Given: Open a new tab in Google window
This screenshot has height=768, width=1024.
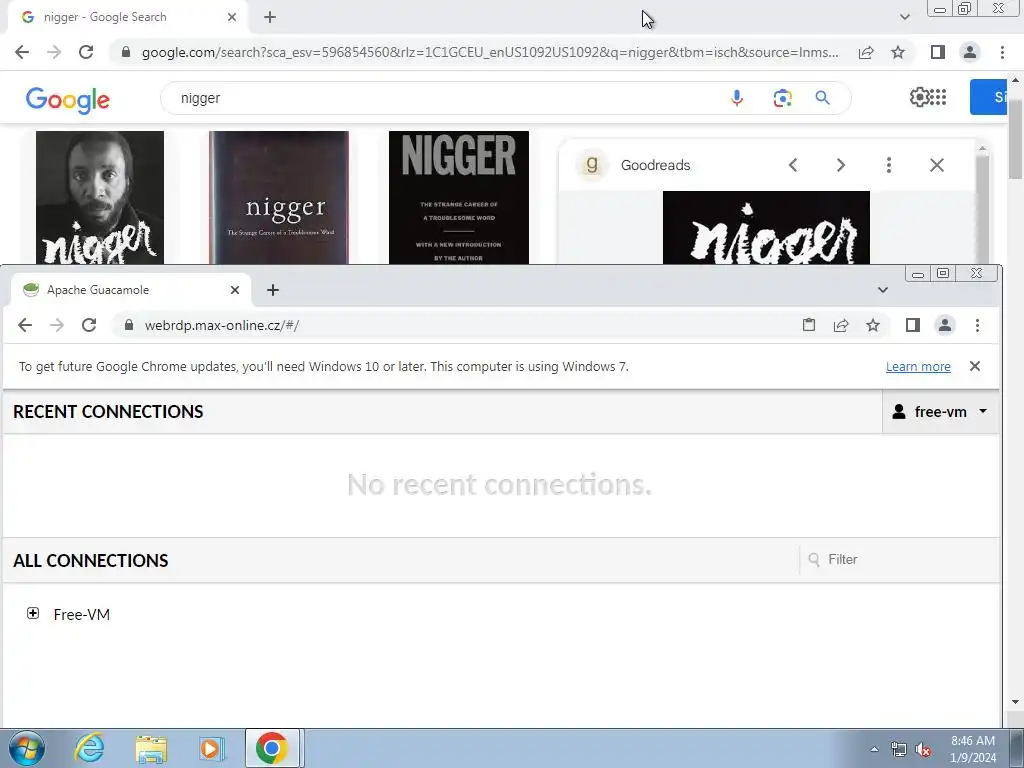Looking at the screenshot, I should [270, 17].
